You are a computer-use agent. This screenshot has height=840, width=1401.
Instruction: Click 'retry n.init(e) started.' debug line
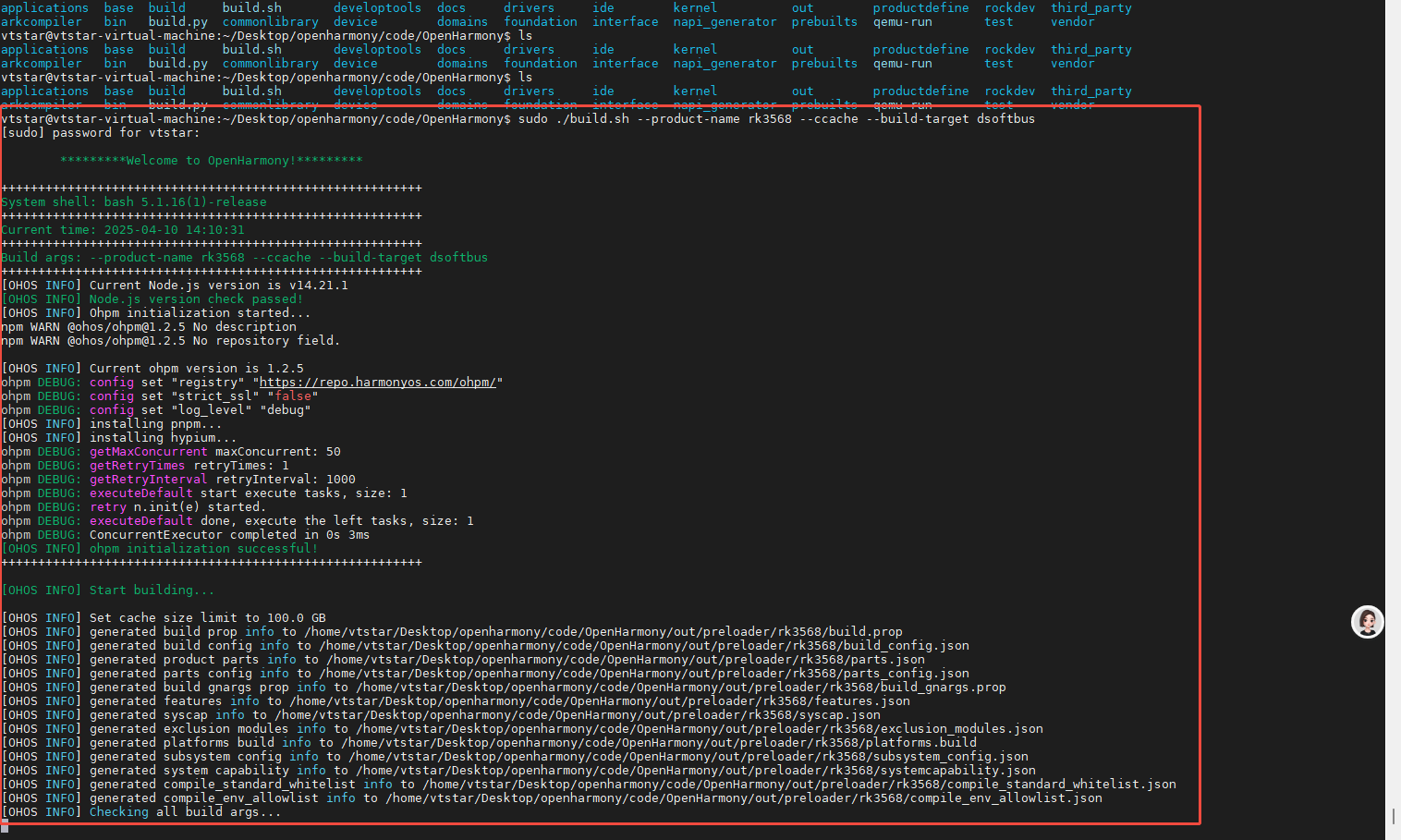[x=134, y=506]
